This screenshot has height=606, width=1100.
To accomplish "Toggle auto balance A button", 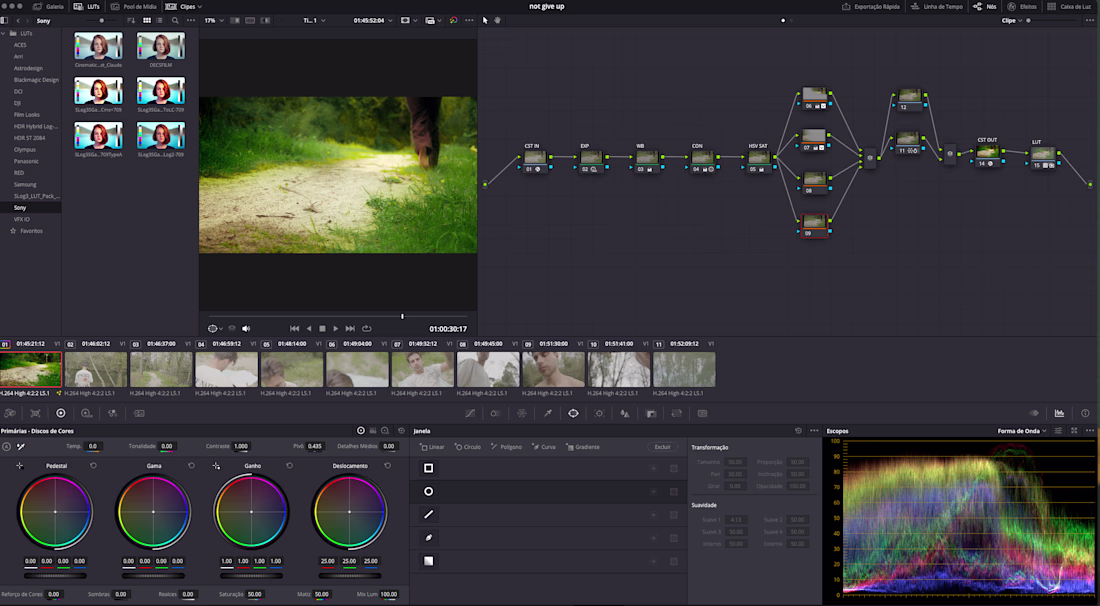I will [x=6, y=446].
